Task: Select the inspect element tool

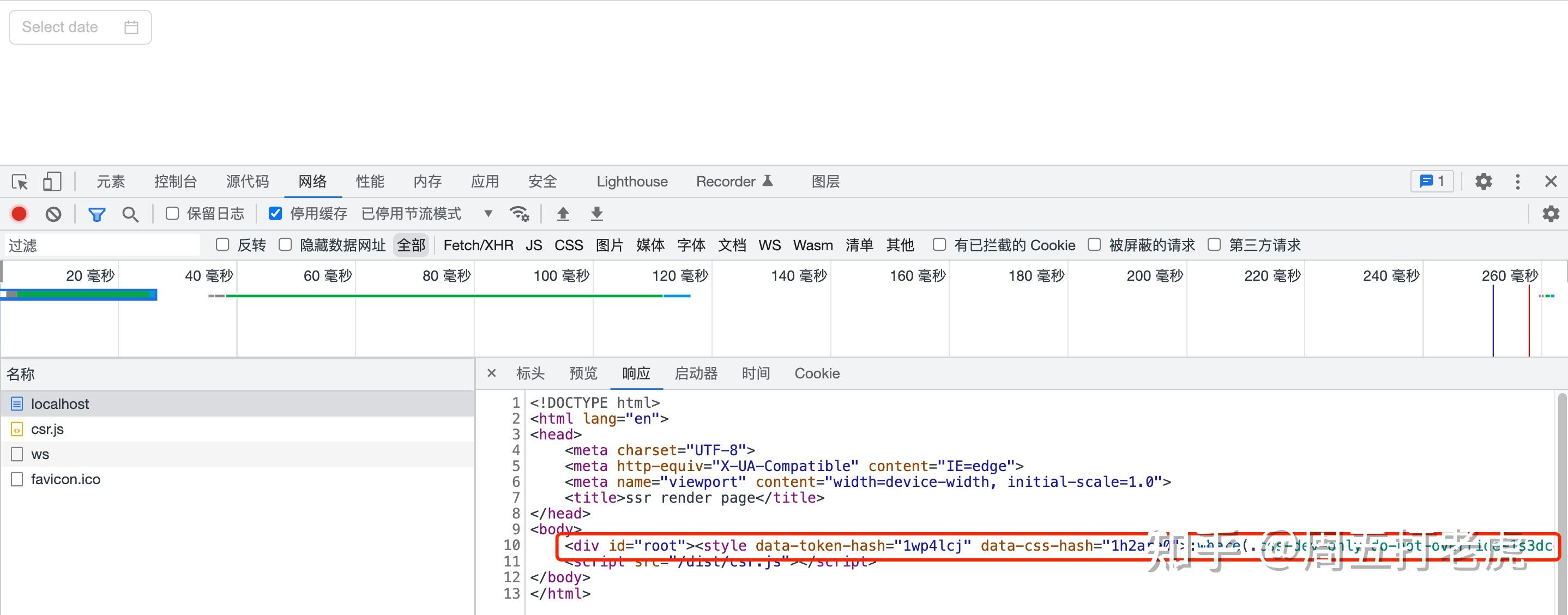Action: pos(20,182)
